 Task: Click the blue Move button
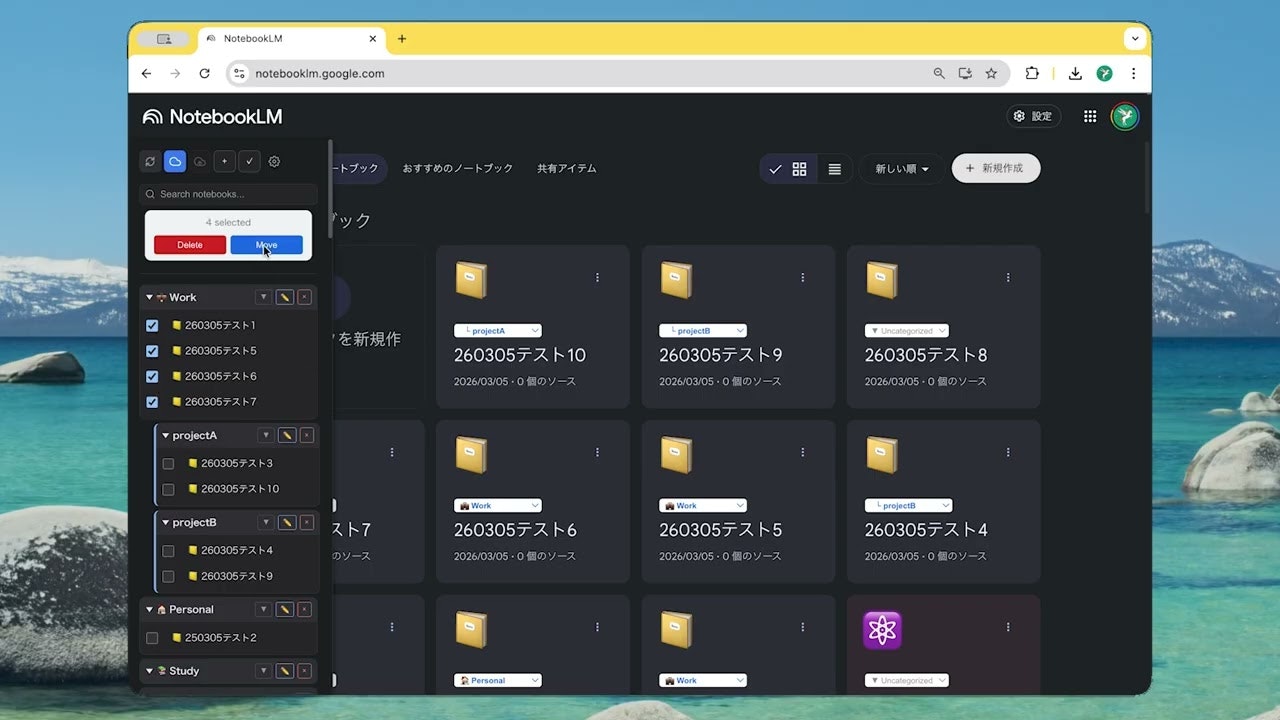pos(266,245)
